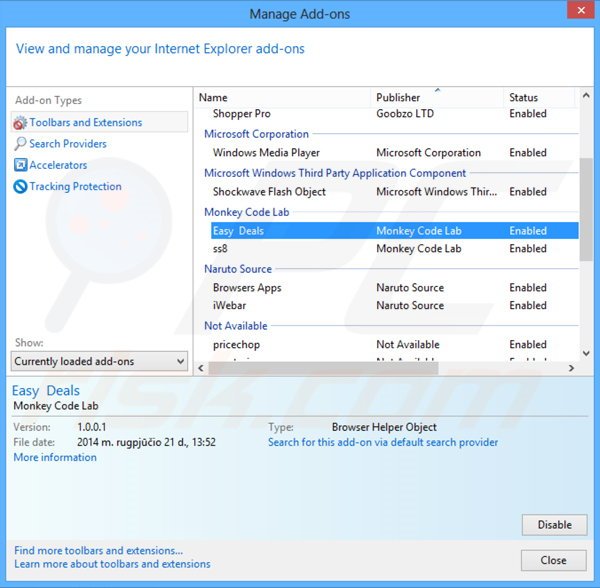The width and height of the screenshot is (600, 588).
Task: Open the Tracking Protection category
Action: click(x=75, y=187)
